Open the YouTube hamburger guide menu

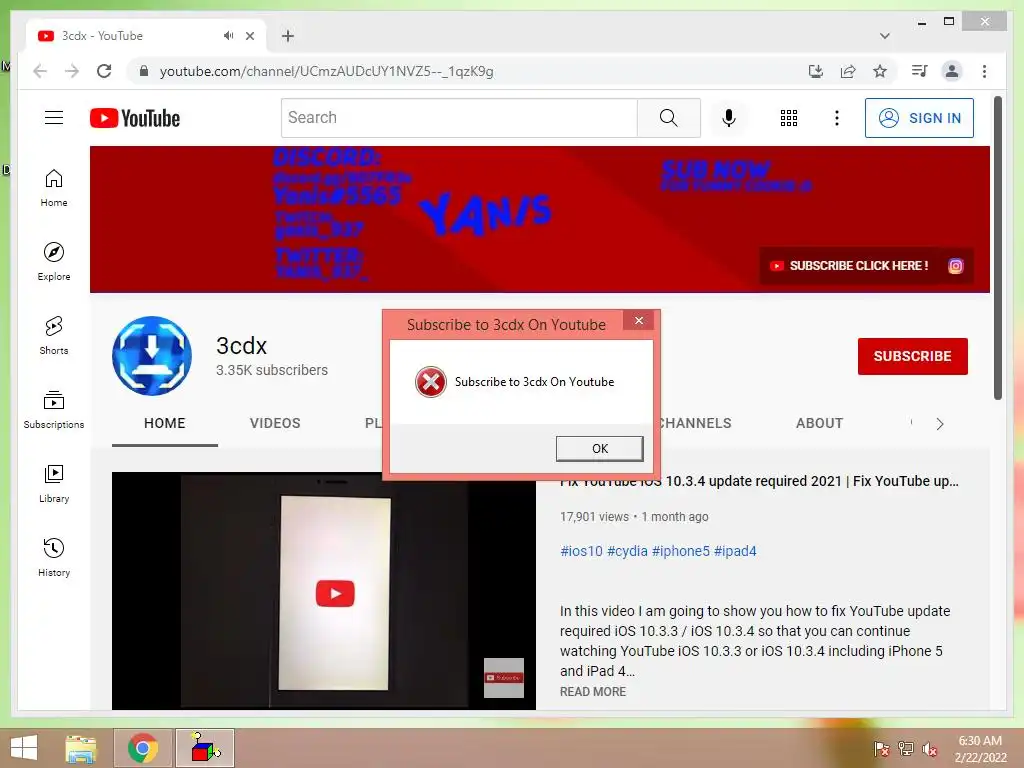(54, 118)
